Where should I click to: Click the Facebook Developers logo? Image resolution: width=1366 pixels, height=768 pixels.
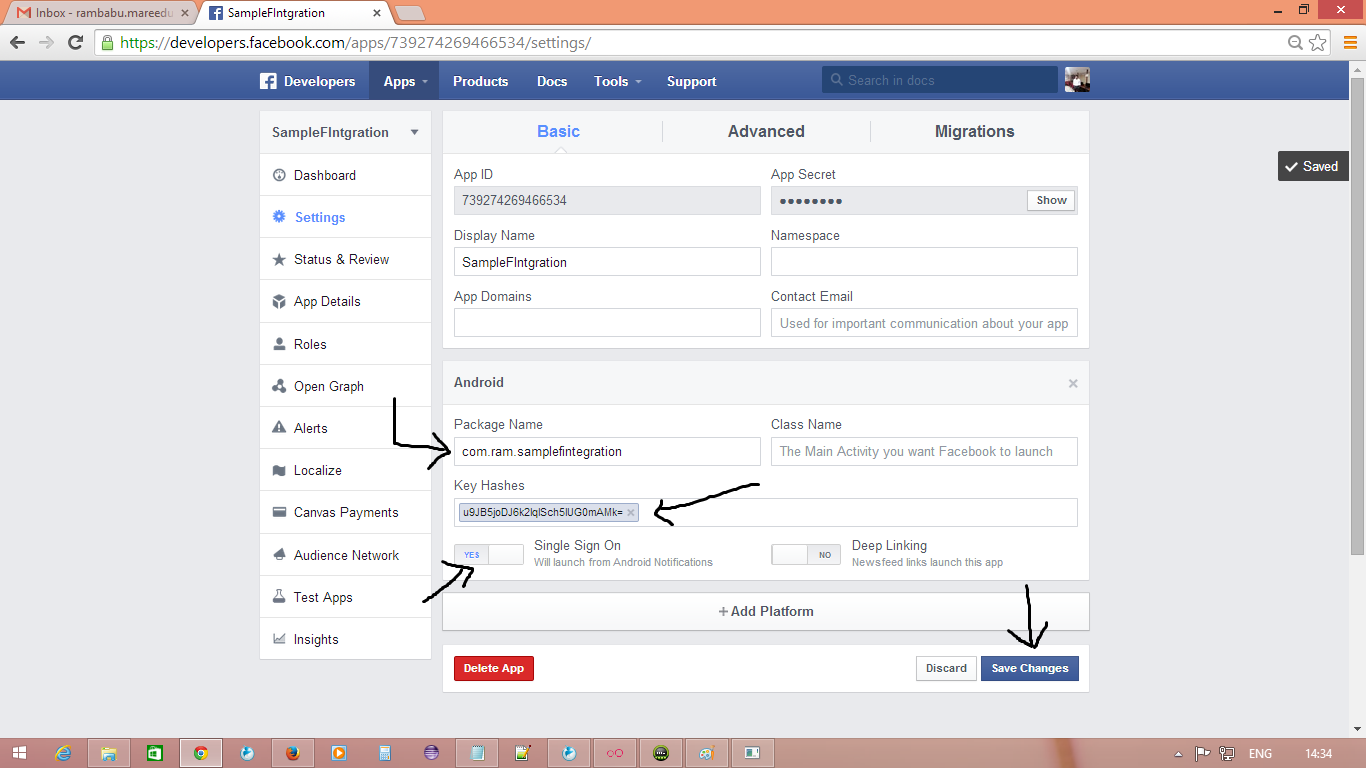[x=307, y=81]
